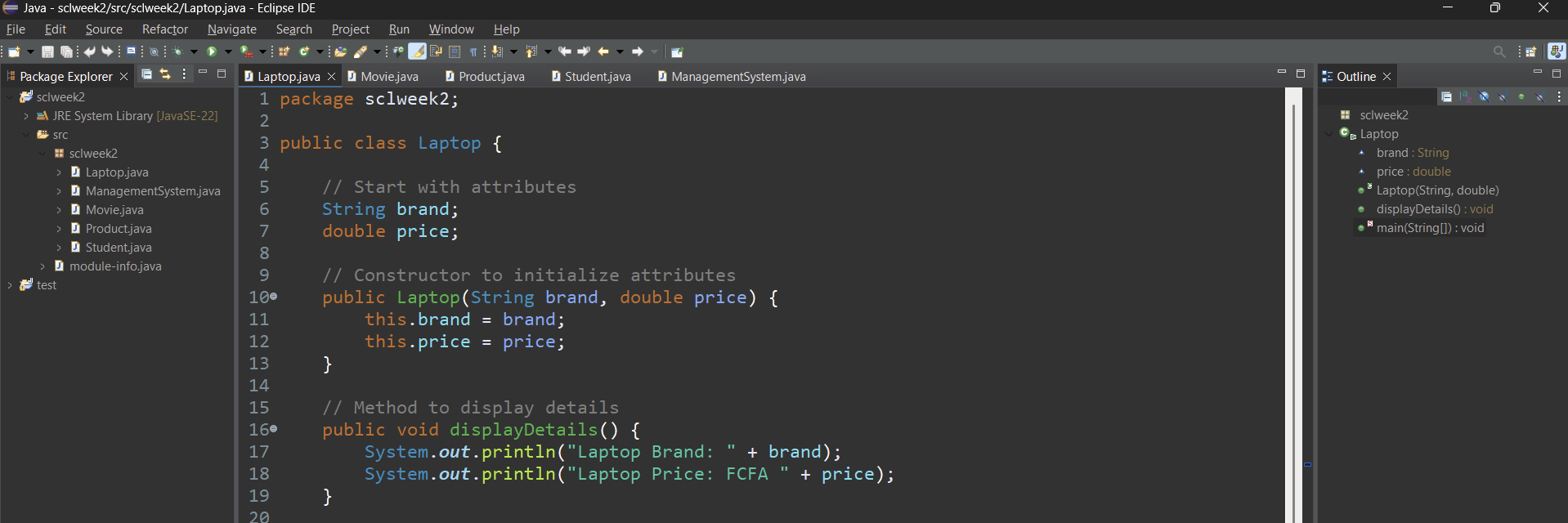The image size is (1568, 523).
Task: Save the current file with Save icon
Action: (47, 51)
